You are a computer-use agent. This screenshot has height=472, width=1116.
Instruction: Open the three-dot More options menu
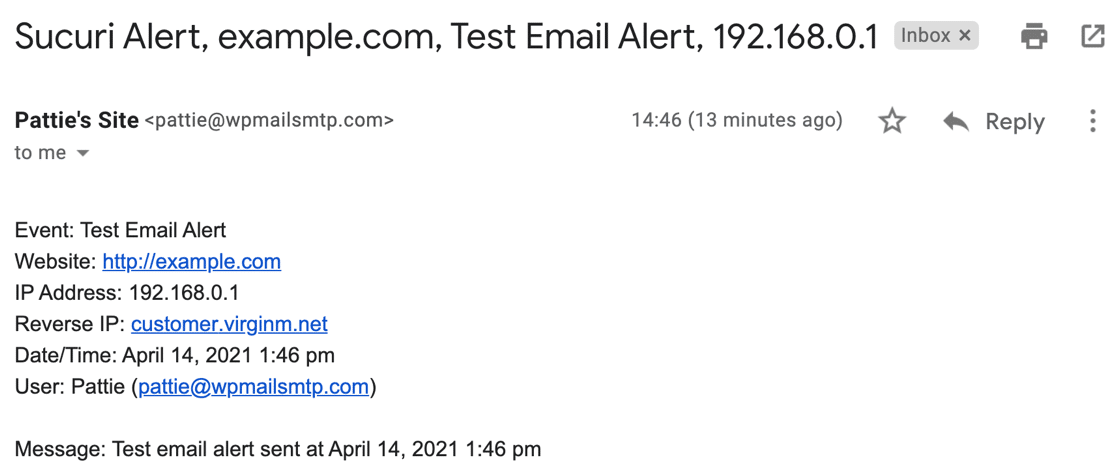[x=1093, y=122]
